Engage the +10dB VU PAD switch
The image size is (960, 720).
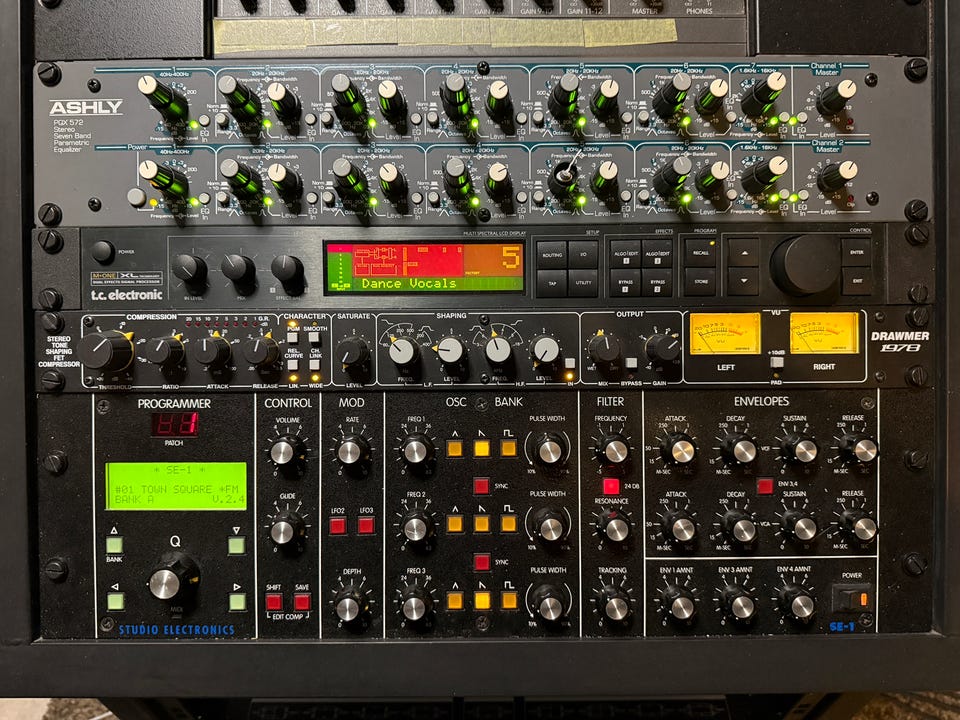pyautogui.click(x=776, y=361)
